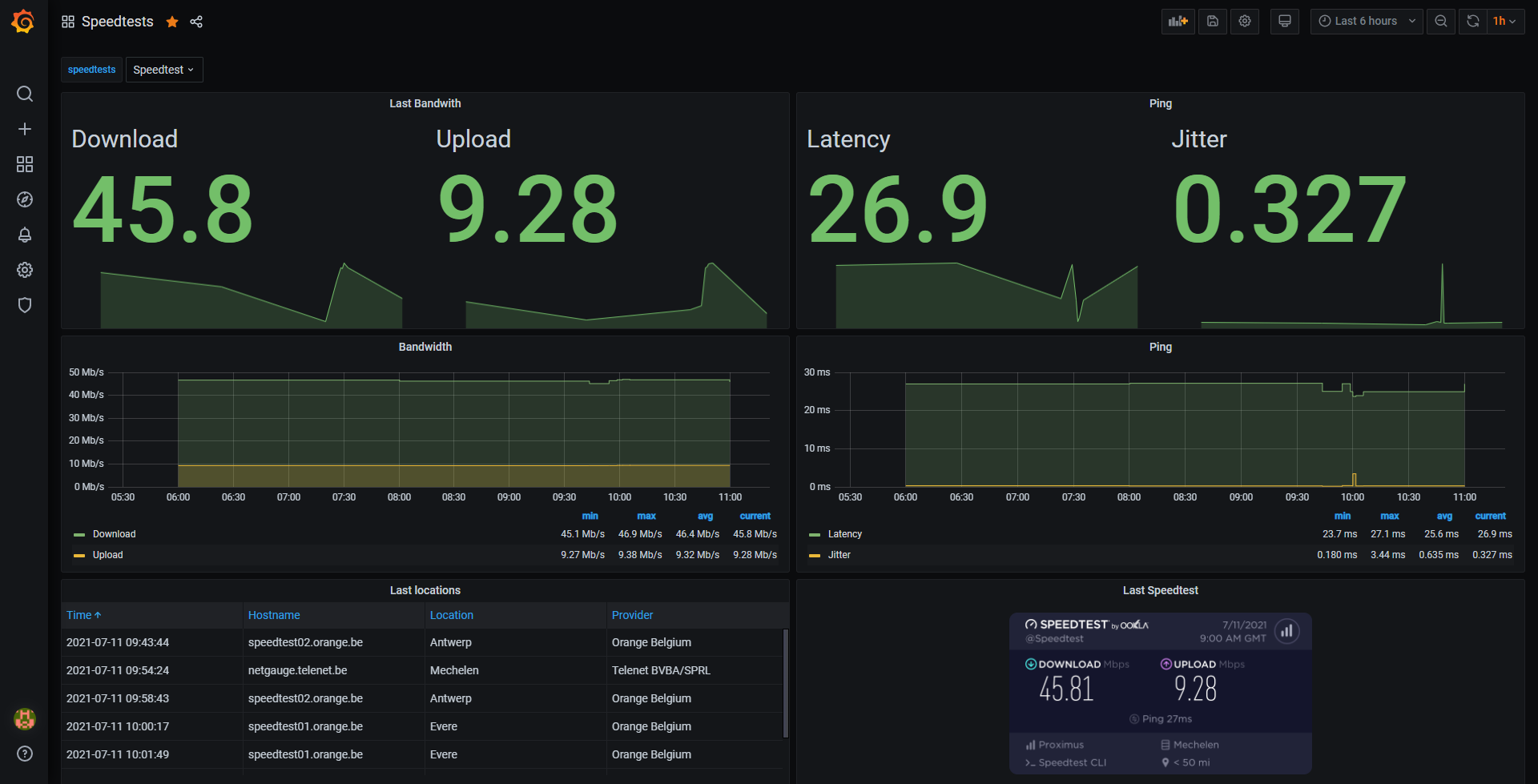1538x784 pixels.
Task: Click the Add panel icon
Action: (x=1178, y=22)
